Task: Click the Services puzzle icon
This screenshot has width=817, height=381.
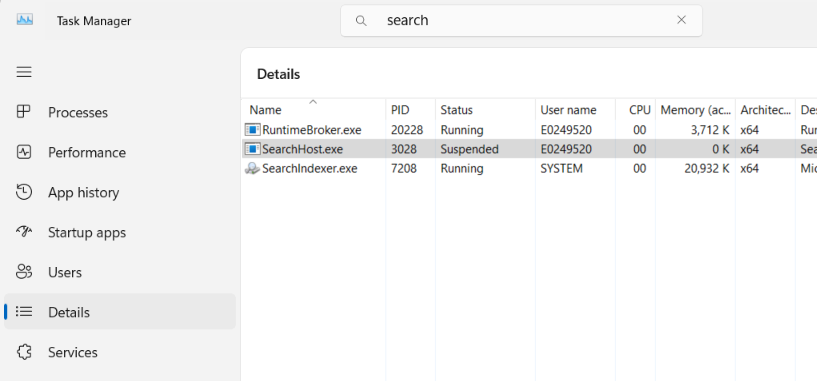Action: (24, 352)
